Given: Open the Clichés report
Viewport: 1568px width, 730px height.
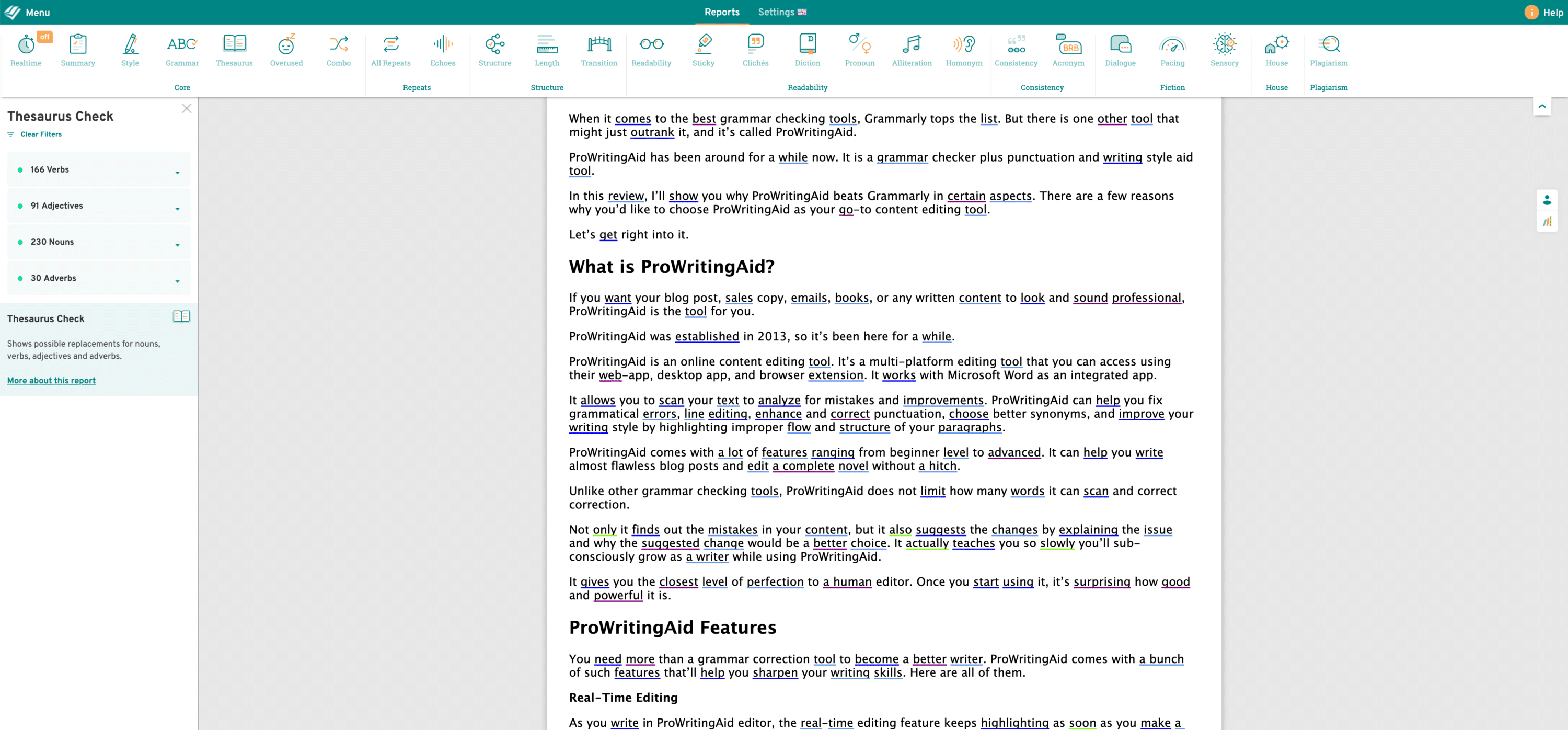Looking at the screenshot, I should point(755,50).
